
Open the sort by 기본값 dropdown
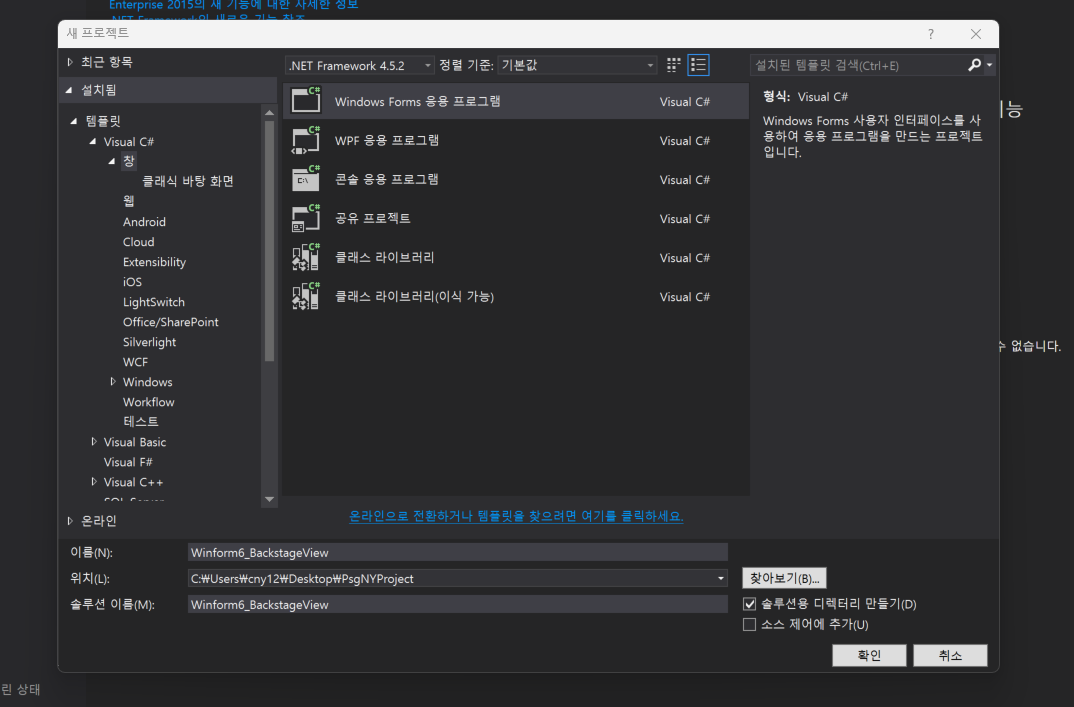click(x=577, y=65)
